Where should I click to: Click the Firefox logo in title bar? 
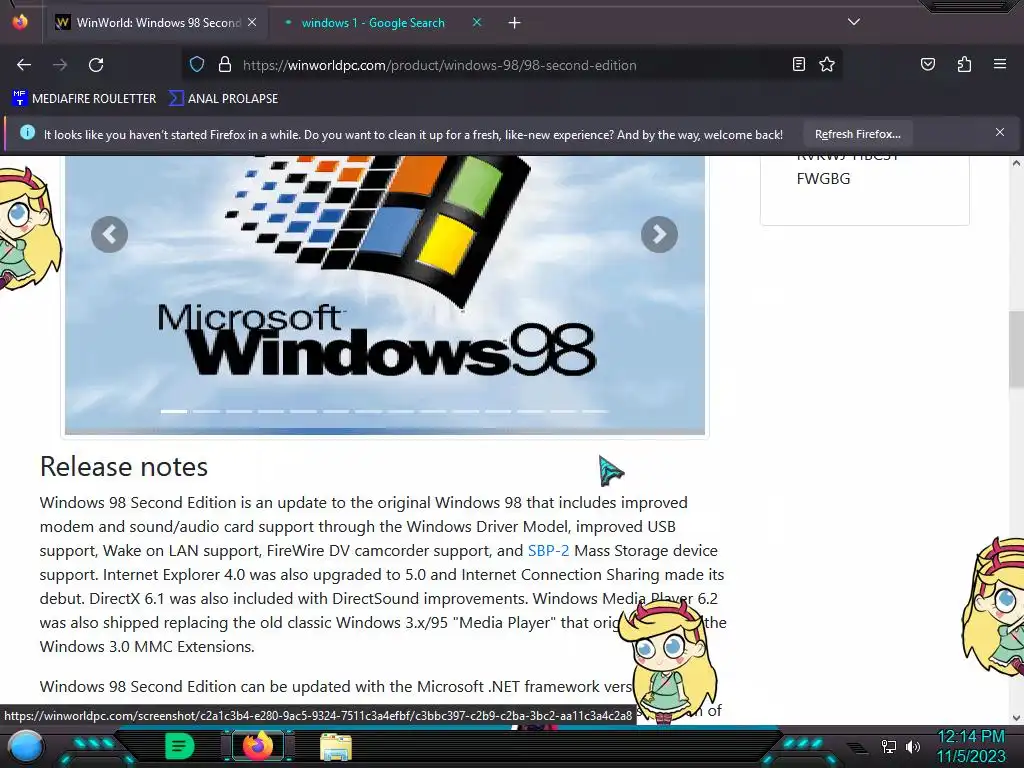pyautogui.click(x=20, y=22)
